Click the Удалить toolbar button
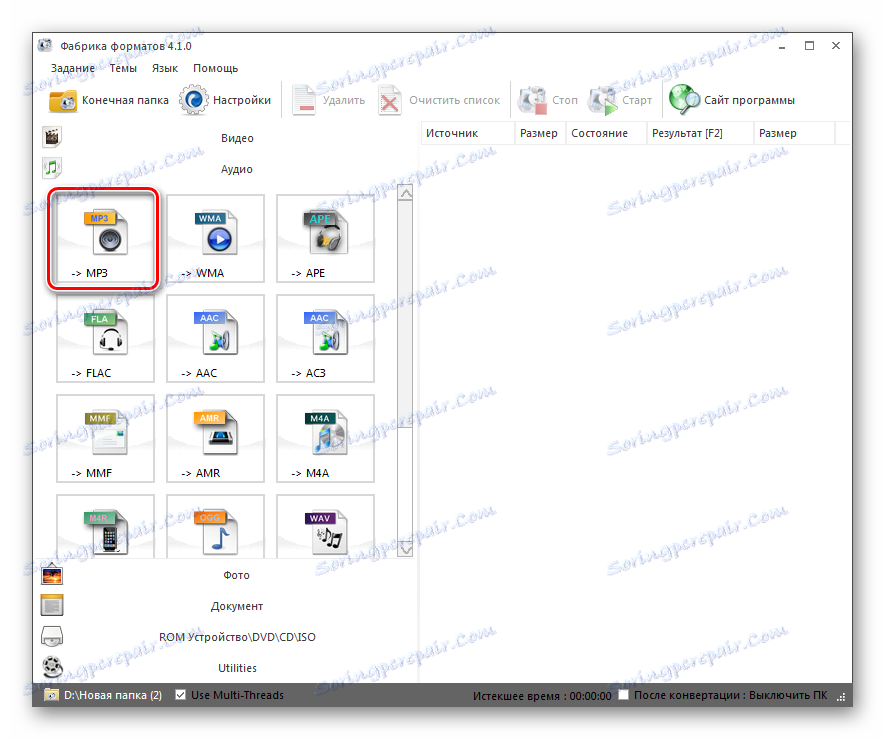The height and width of the screenshot is (739, 885). tap(328, 100)
